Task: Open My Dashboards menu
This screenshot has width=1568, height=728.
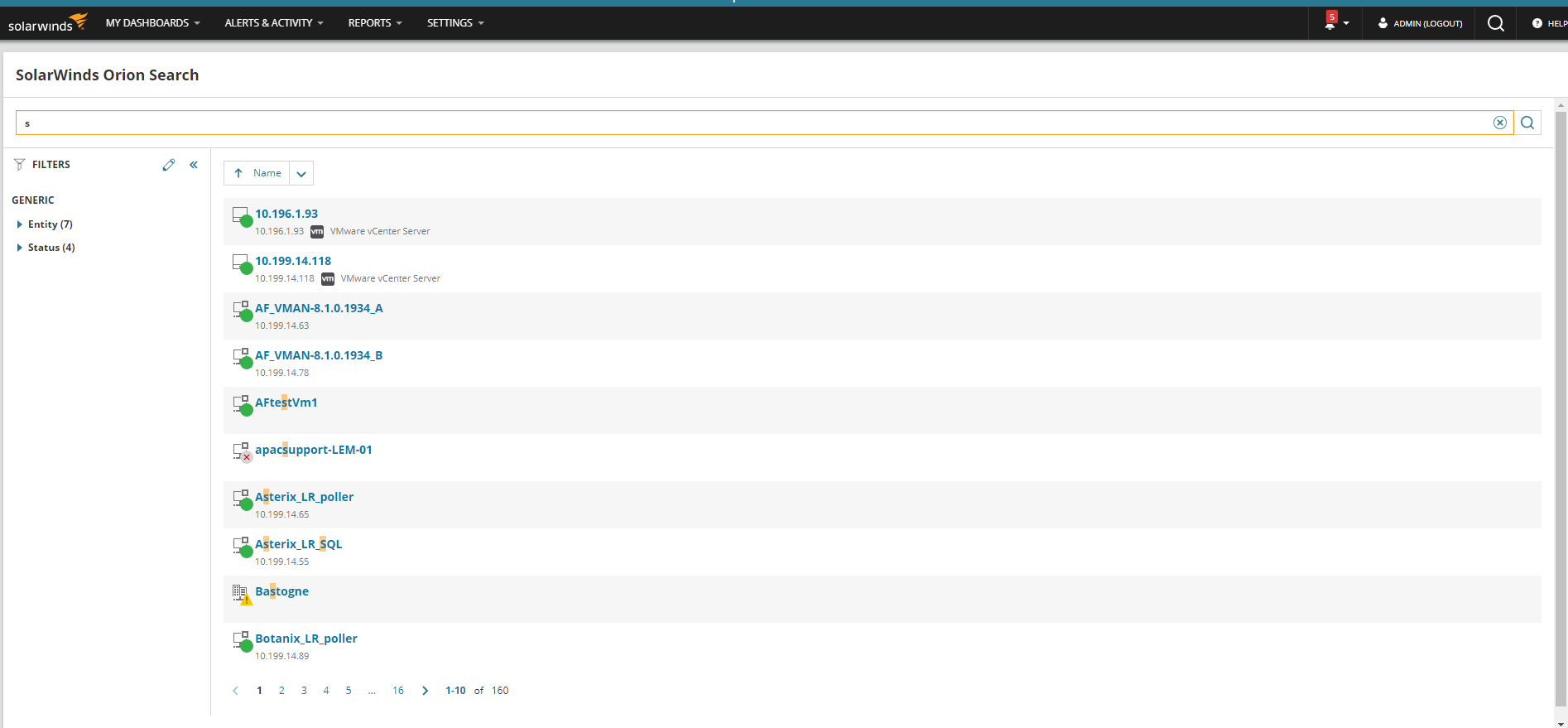Action: coord(152,23)
